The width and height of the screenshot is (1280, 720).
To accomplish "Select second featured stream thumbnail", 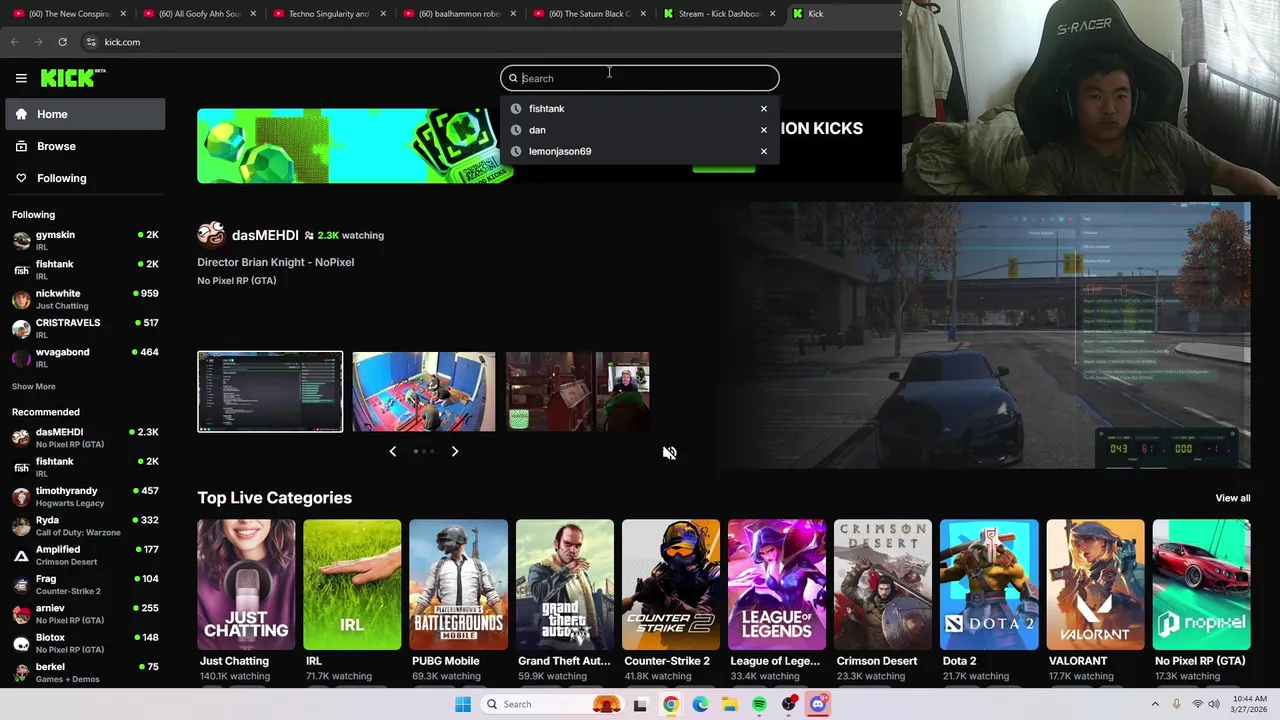I will pyautogui.click(x=423, y=392).
